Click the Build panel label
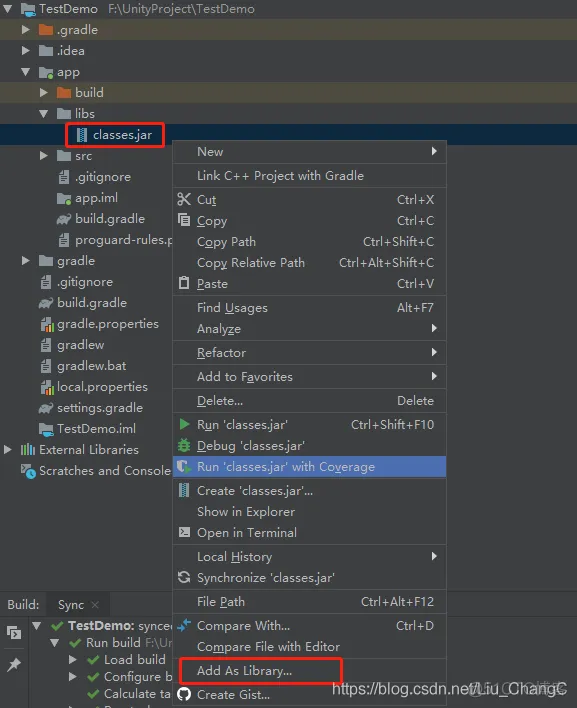 [x=23, y=605]
